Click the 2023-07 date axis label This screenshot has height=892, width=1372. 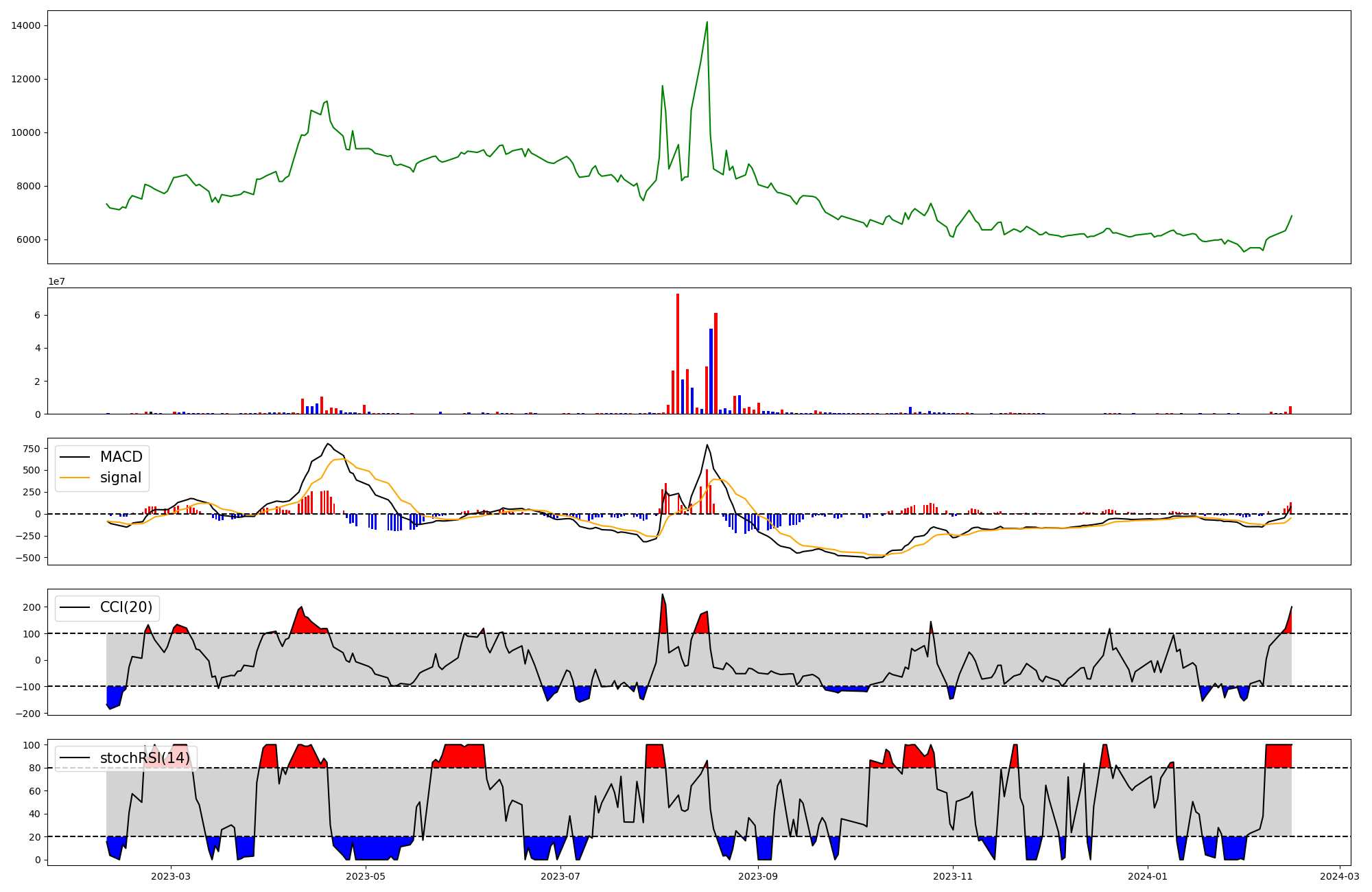(x=561, y=876)
